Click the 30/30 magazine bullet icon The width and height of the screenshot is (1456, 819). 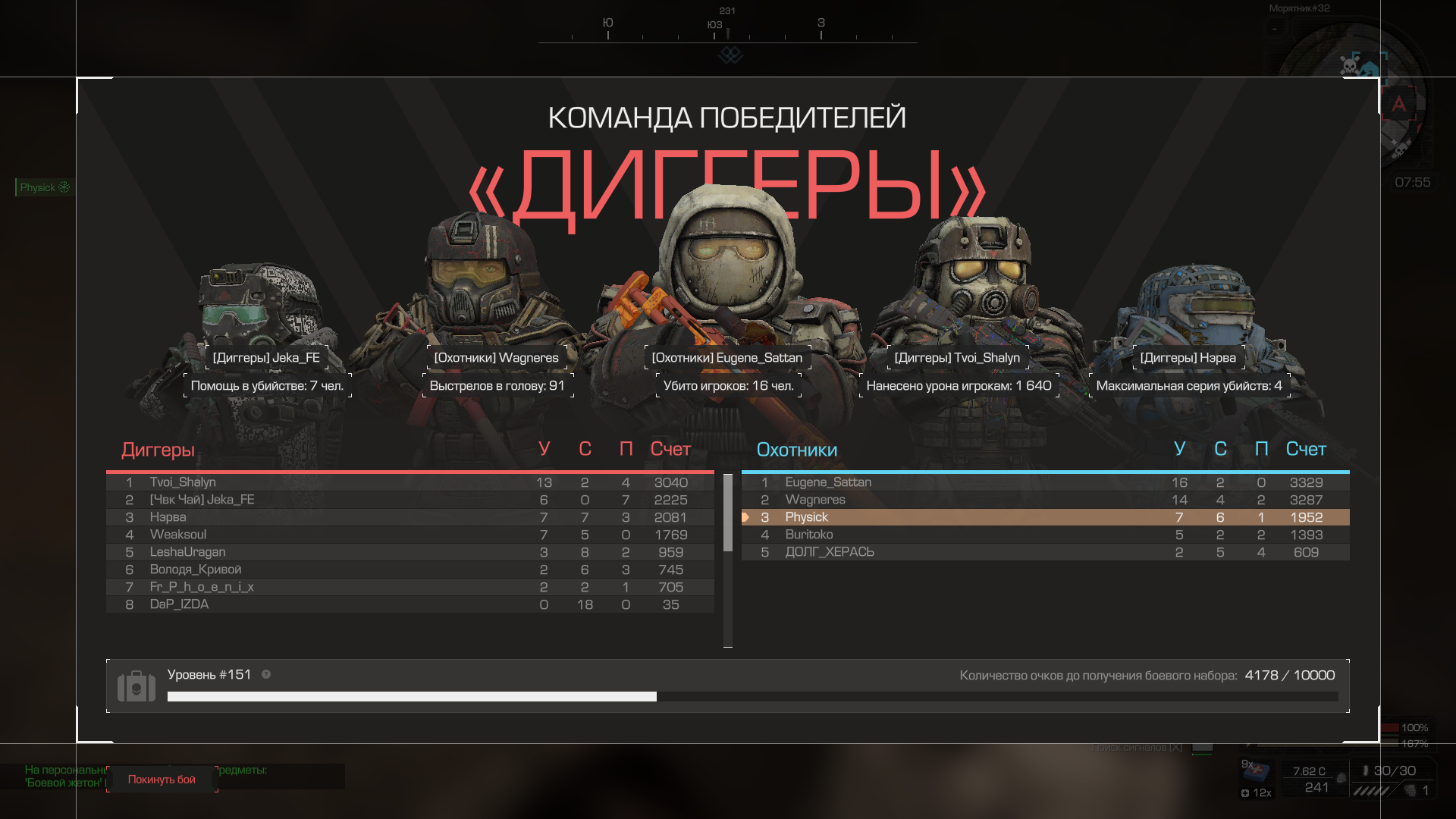pyautogui.click(x=1365, y=770)
